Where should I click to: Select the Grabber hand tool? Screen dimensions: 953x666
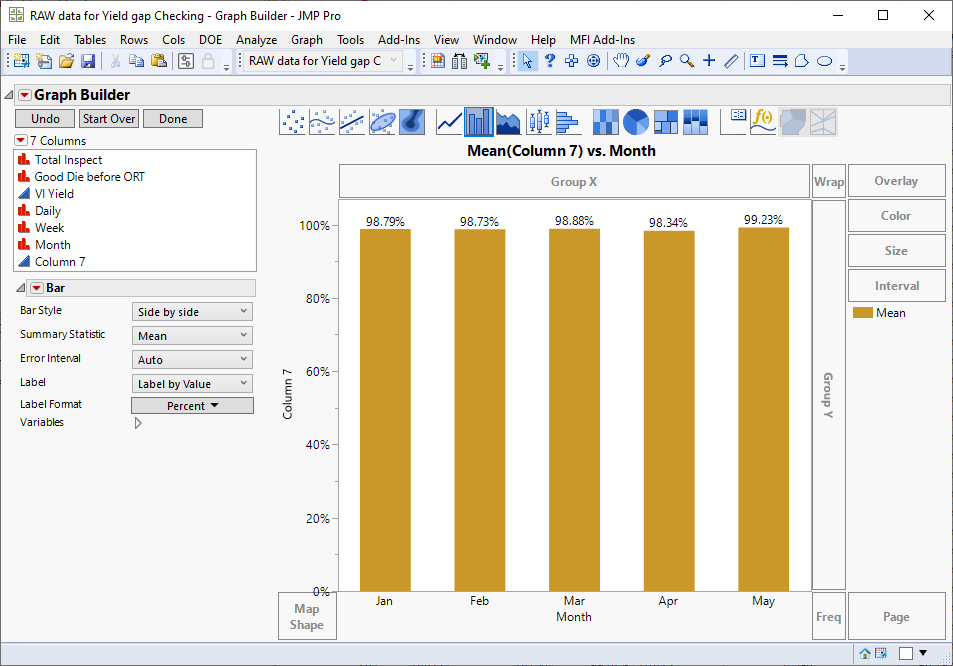coord(621,61)
